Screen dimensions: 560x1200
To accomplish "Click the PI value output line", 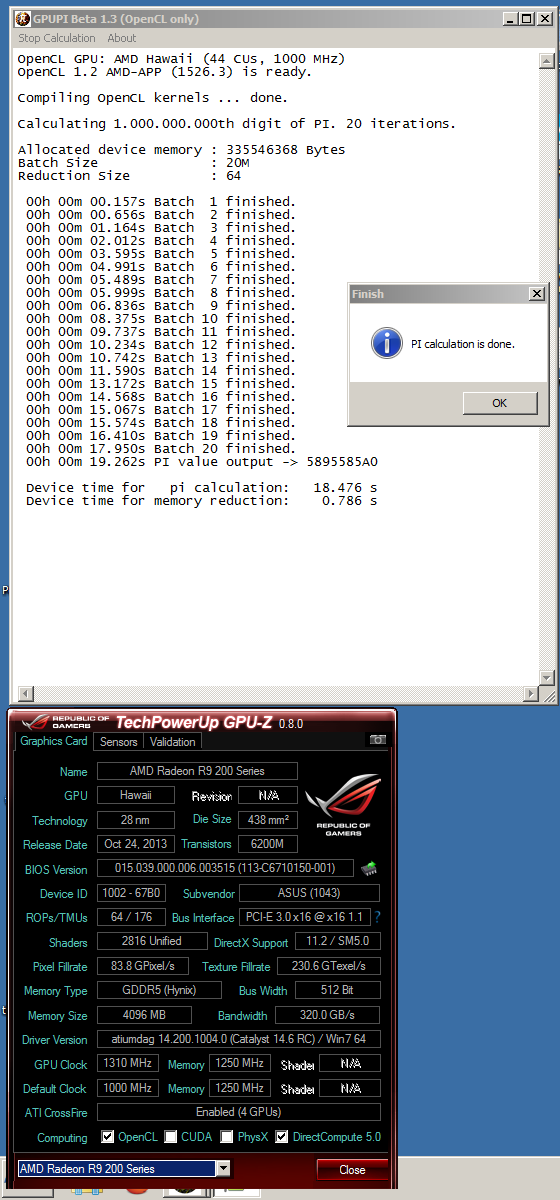I will tap(202, 462).
